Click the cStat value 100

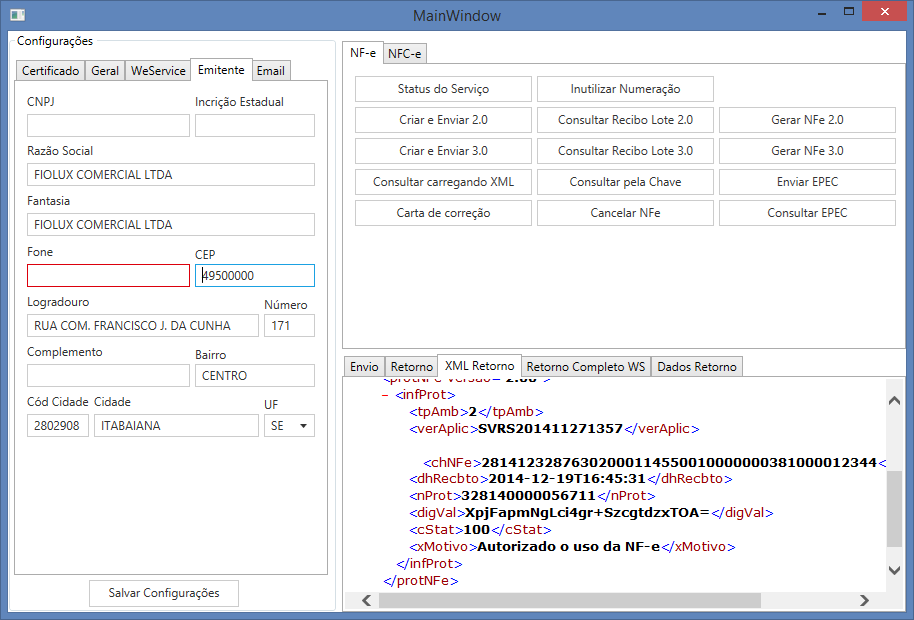click(x=476, y=530)
